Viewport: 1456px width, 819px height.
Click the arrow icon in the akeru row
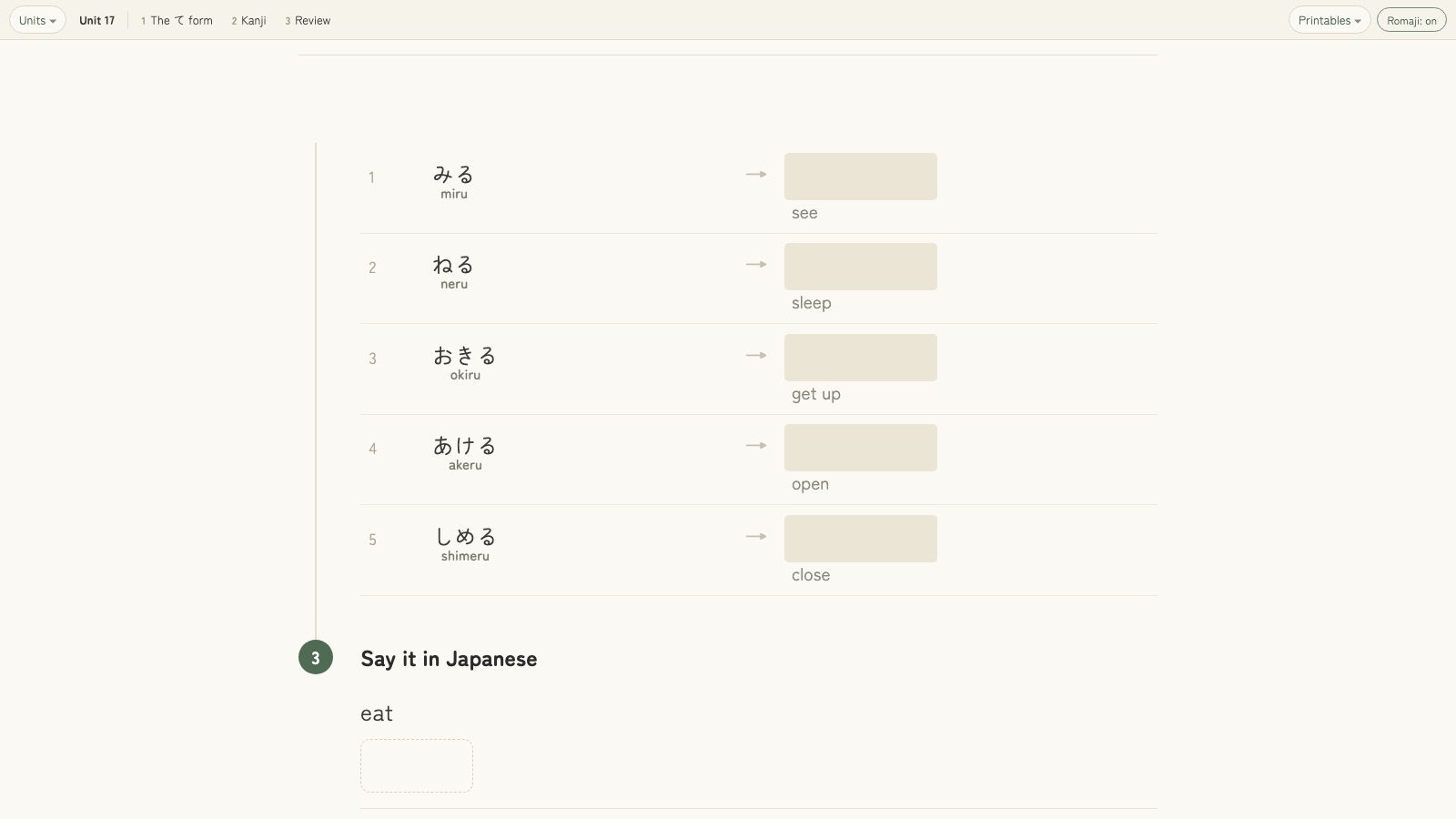coord(756,445)
